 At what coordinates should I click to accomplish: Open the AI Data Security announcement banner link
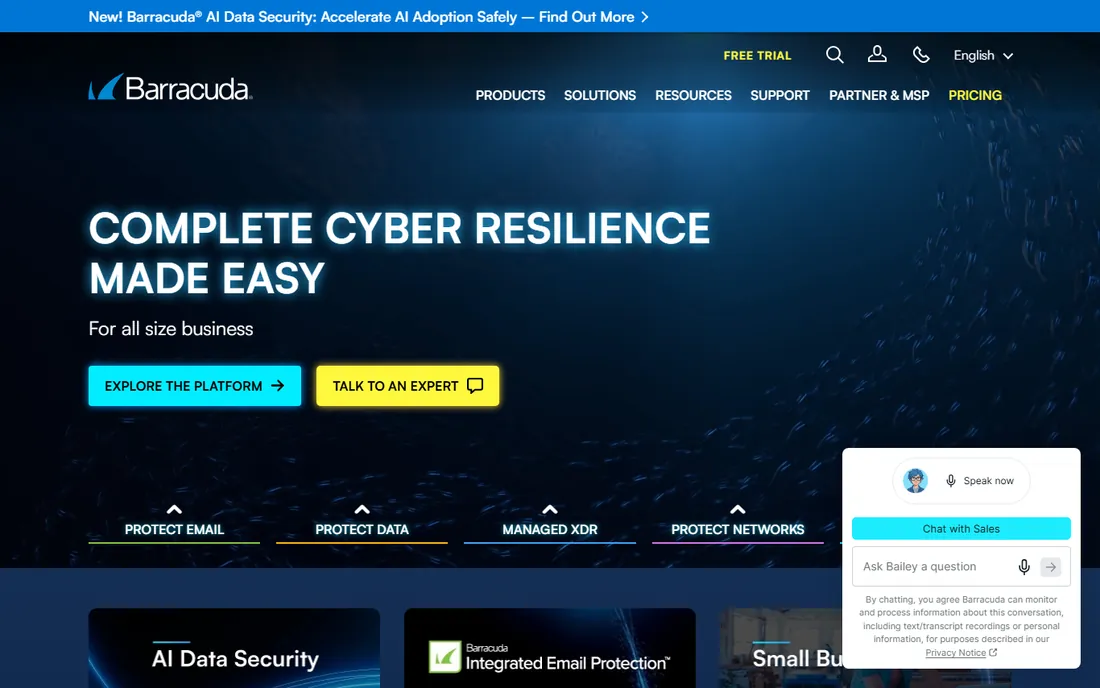pos(368,17)
